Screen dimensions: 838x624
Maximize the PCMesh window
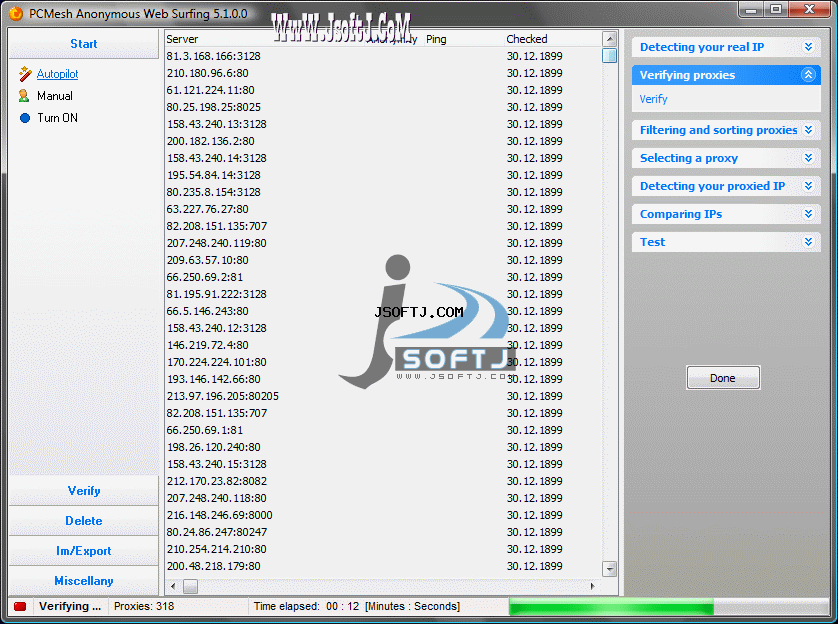(775, 10)
